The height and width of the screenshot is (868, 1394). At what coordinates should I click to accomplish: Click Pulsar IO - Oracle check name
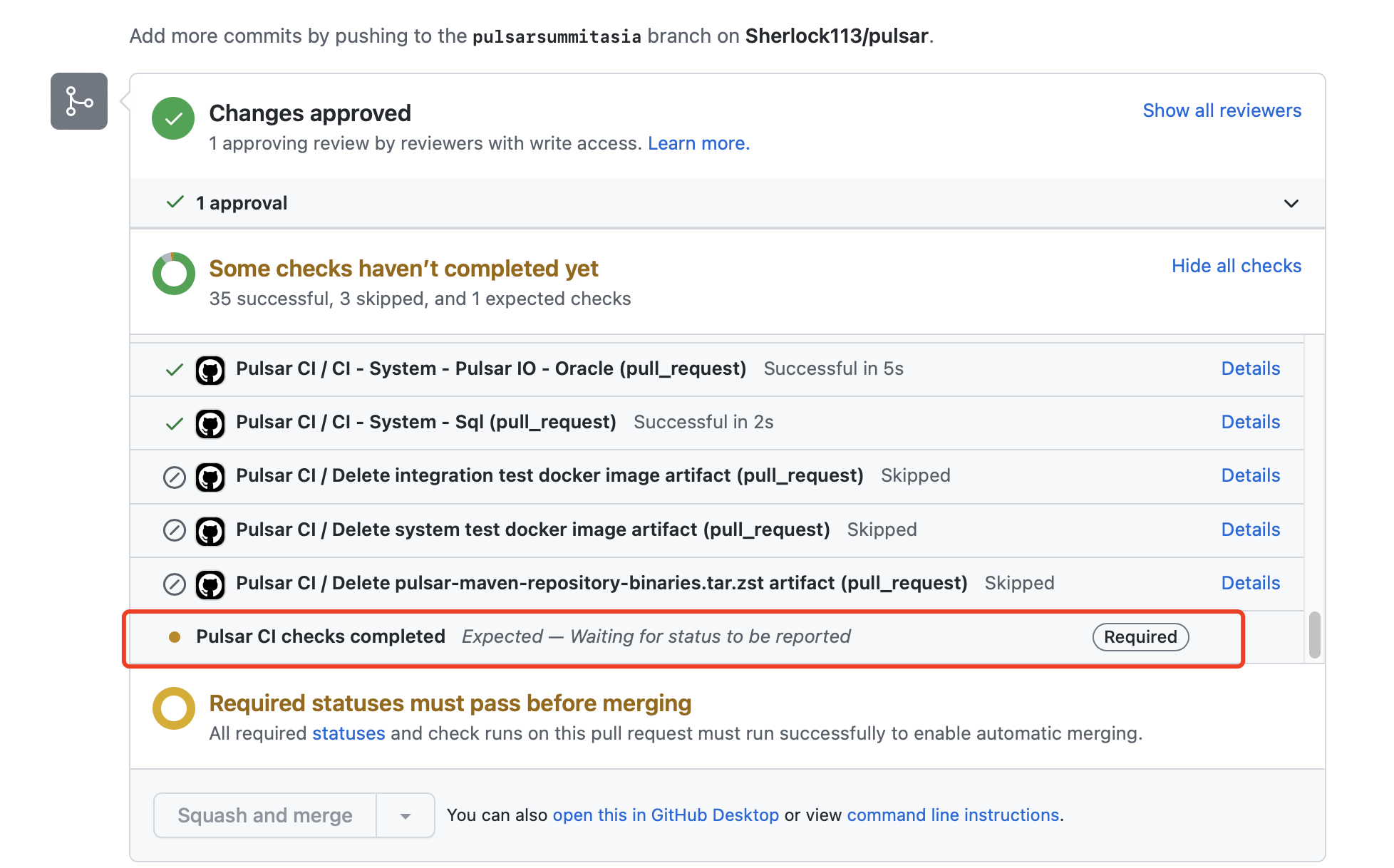pos(491,368)
